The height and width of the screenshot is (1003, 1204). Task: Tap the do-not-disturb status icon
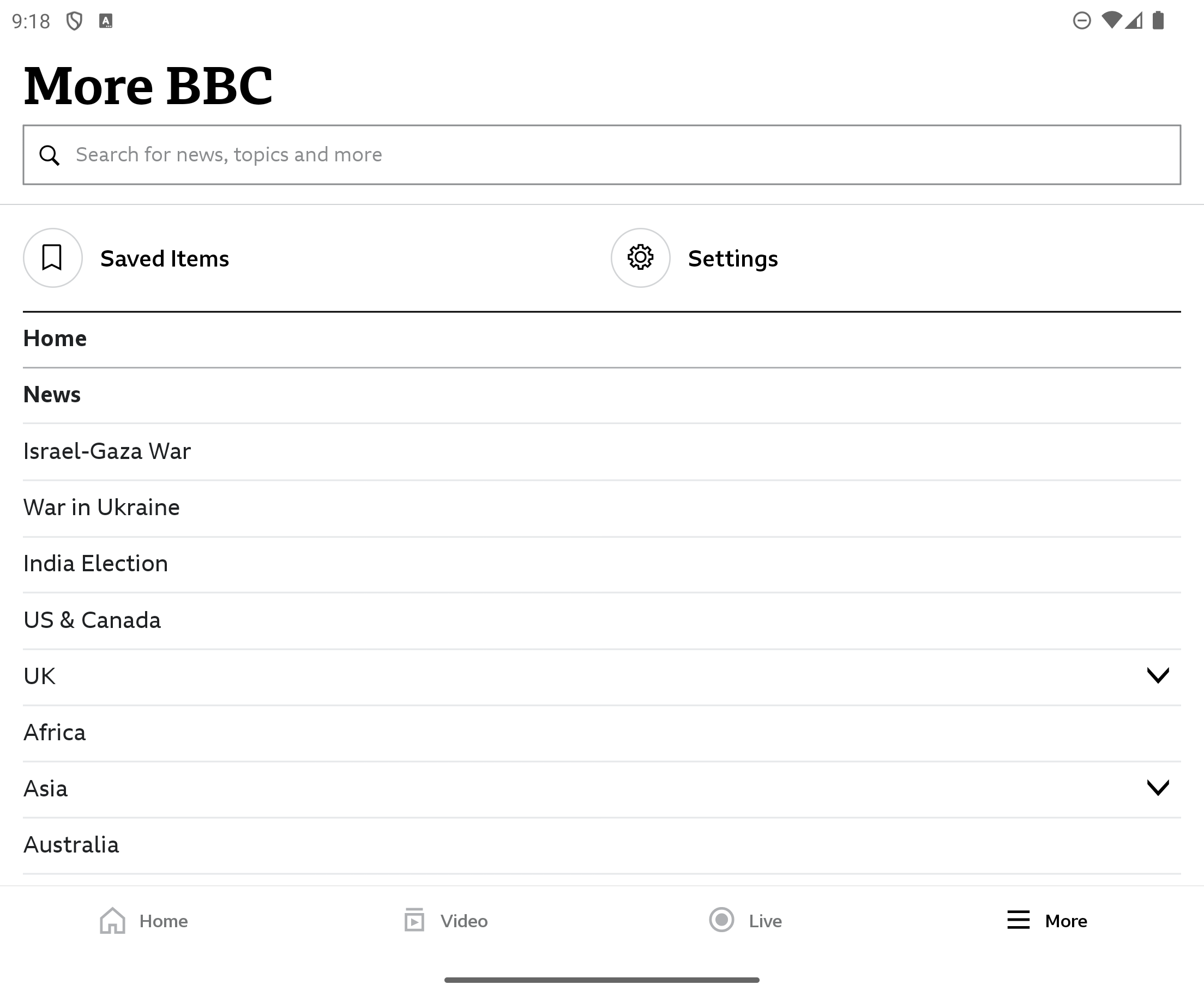[1081, 21]
